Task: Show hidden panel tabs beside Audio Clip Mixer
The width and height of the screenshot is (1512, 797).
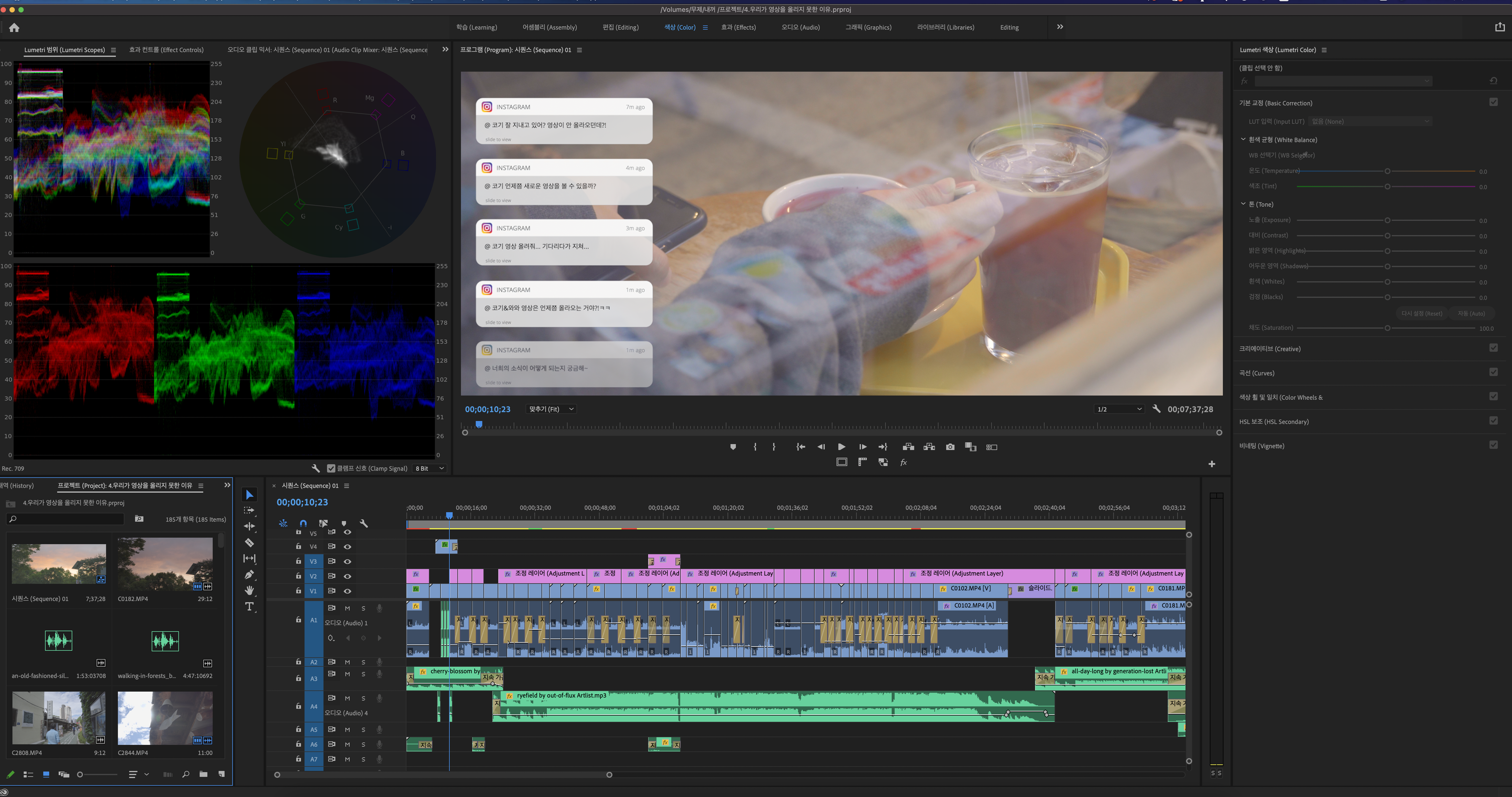Action: coord(446,49)
